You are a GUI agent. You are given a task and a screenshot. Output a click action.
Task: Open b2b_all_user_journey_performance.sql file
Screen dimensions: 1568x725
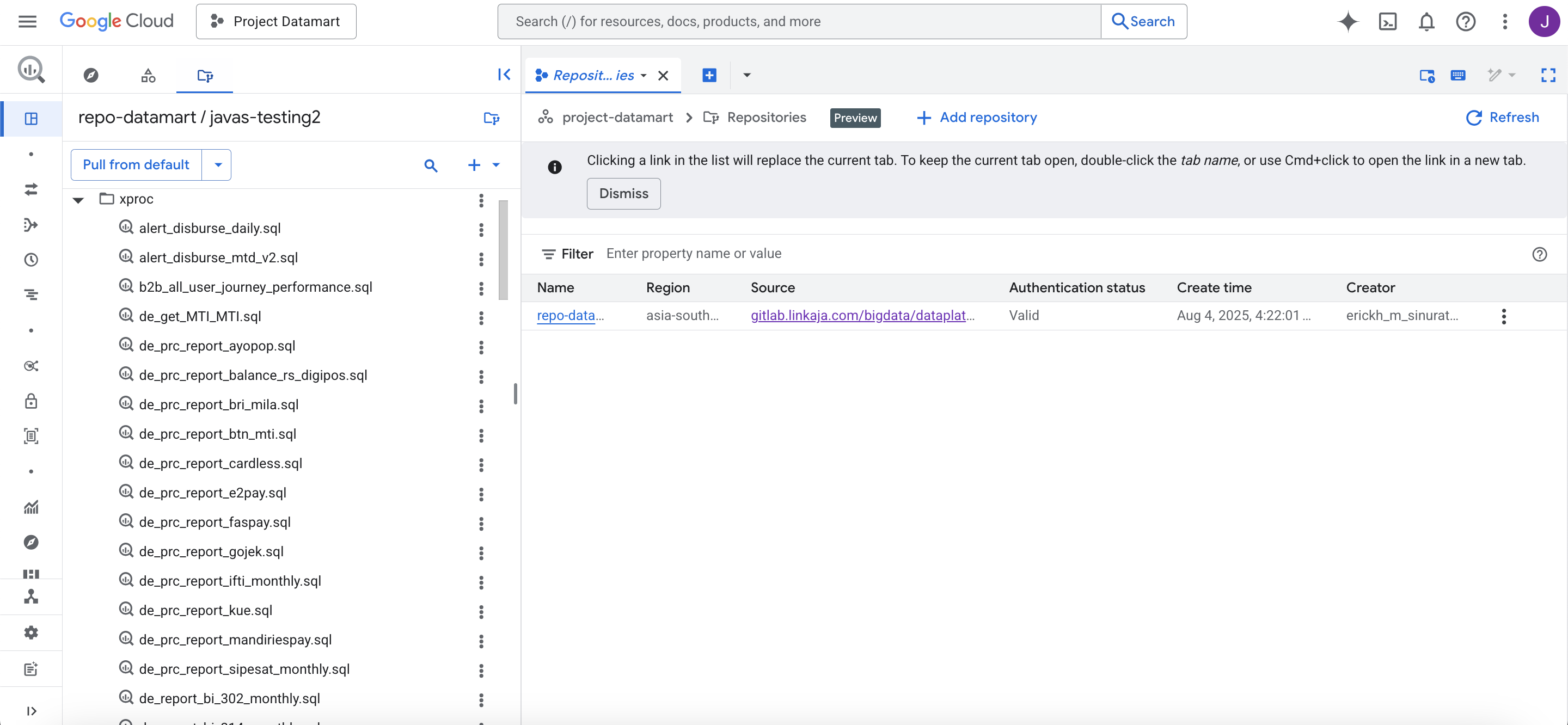255,287
